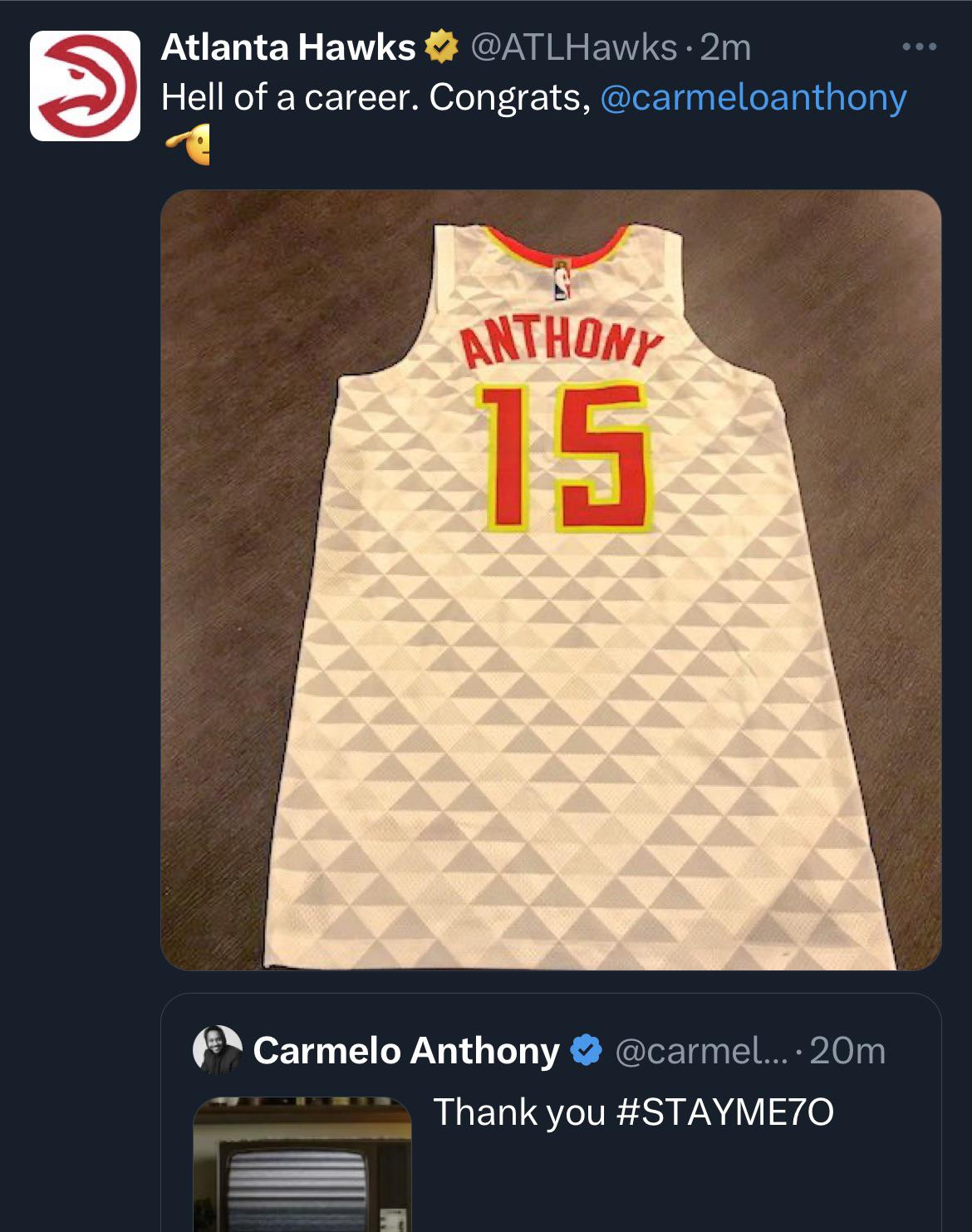Click the blue verified badge beside Carmelo Anthony

tap(587, 1051)
